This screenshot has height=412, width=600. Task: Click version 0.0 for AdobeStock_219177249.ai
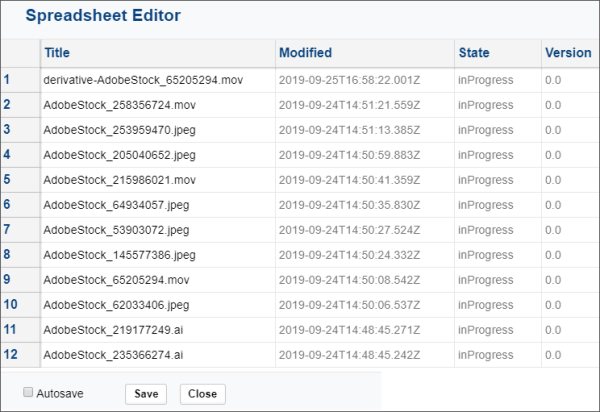[571, 330]
